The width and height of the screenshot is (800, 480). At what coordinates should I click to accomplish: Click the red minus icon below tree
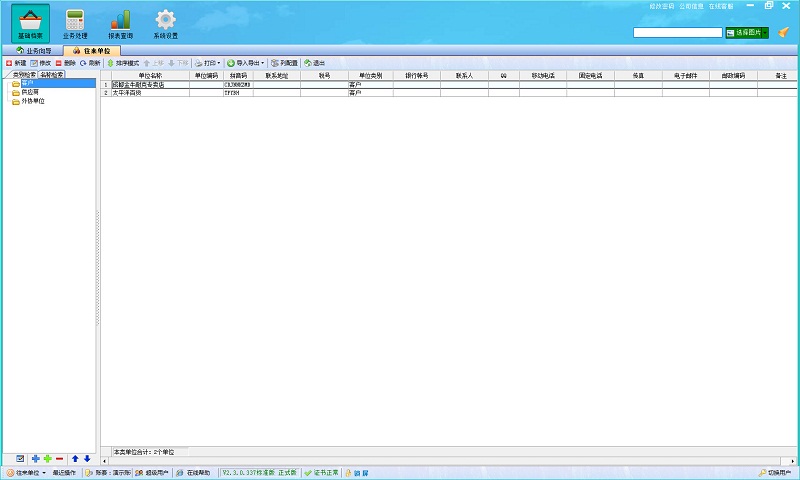point(60,458)
